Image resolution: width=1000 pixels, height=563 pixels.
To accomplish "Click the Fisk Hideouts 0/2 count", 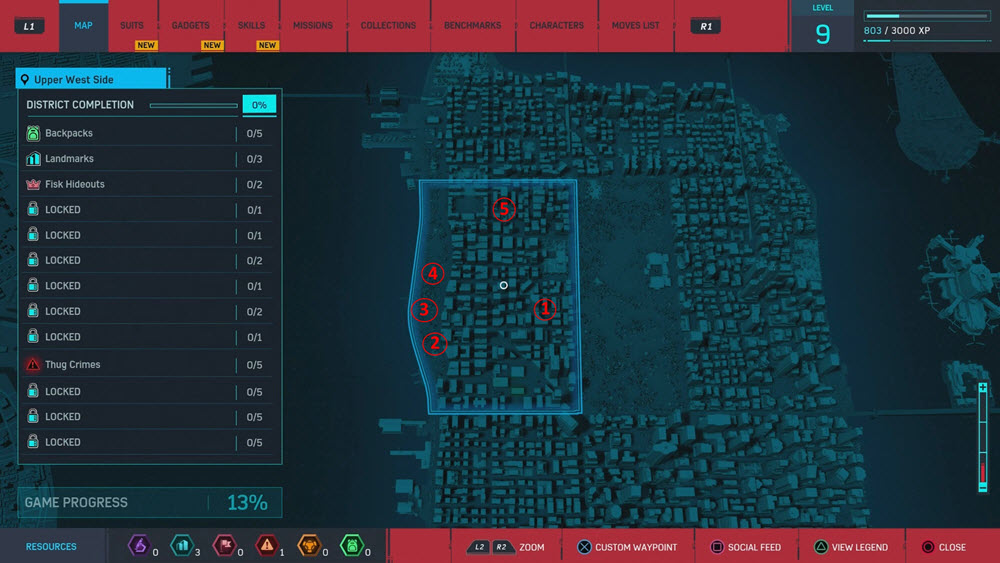I will tap(254, 184).
